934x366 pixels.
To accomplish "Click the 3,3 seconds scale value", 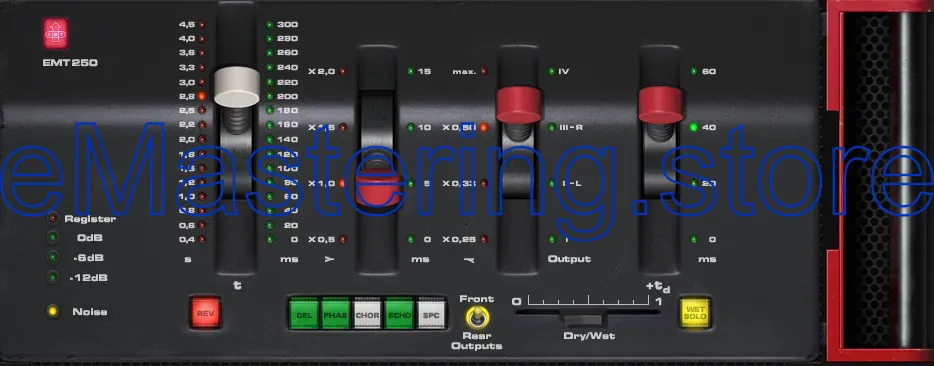I will click(x=186, y=67).
